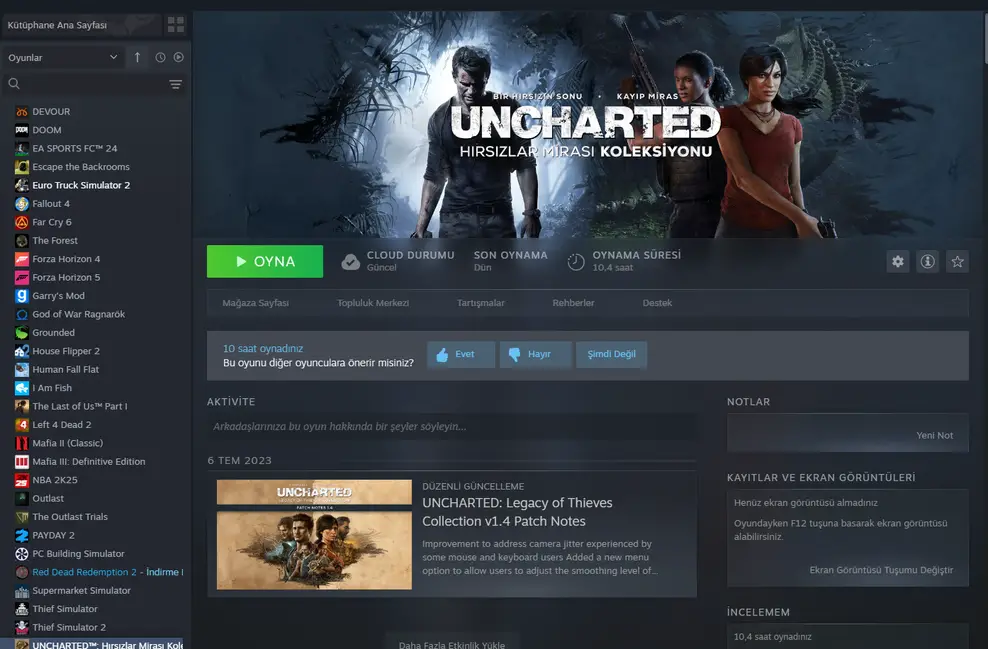Show game info icon

[928, 261]
